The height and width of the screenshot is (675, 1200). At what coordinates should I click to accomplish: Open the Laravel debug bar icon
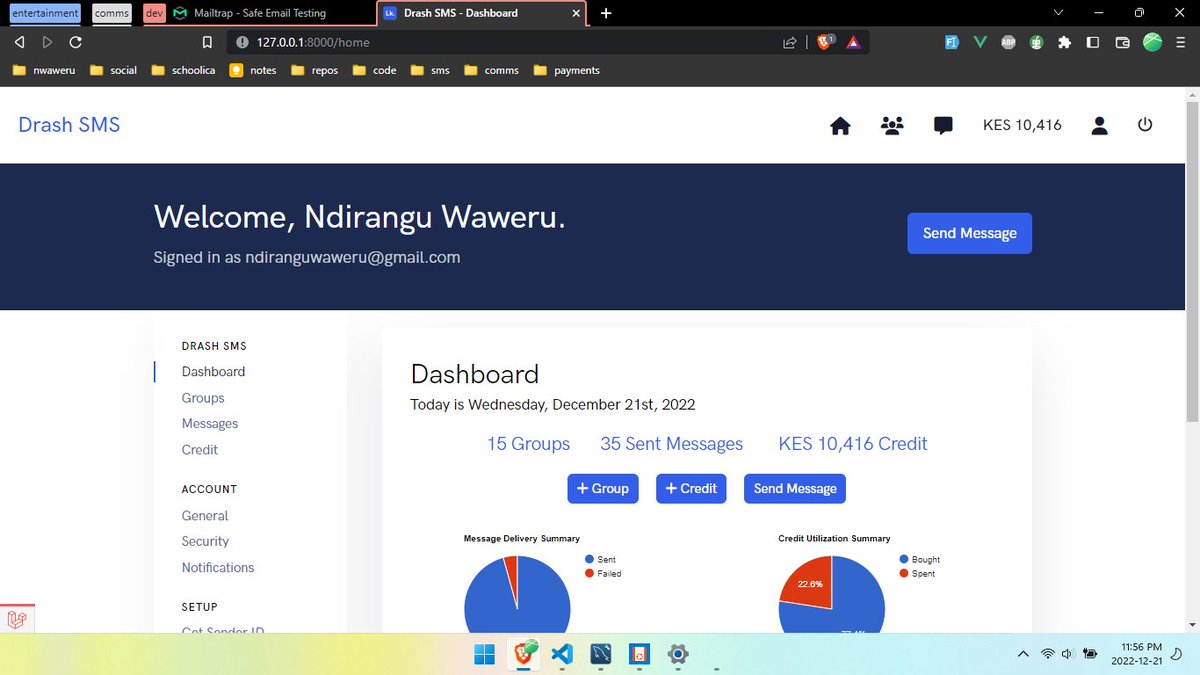pyautogui.click(x=17, y=619)
